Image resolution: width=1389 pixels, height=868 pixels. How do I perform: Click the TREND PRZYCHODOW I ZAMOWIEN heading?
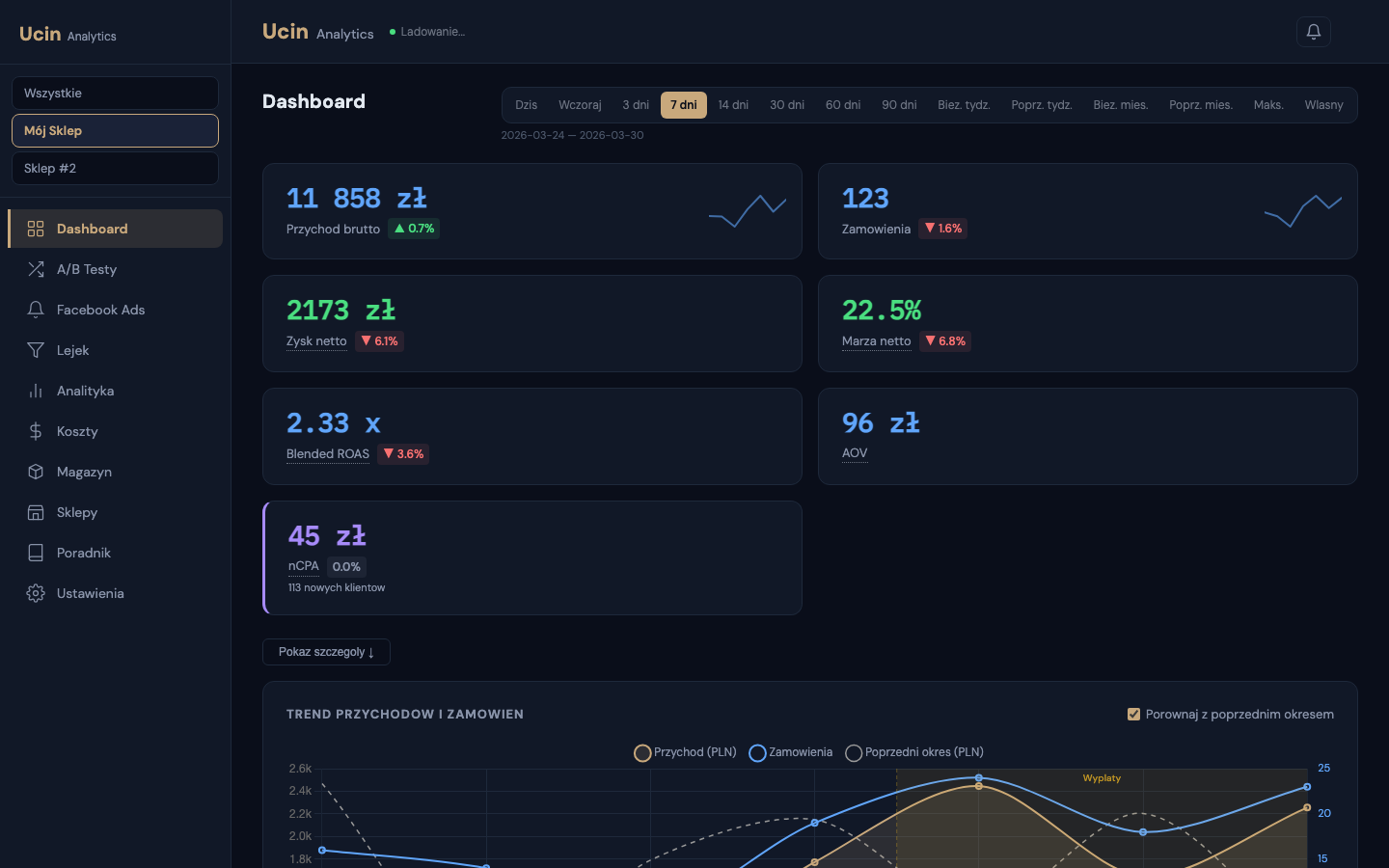point(405,715)
